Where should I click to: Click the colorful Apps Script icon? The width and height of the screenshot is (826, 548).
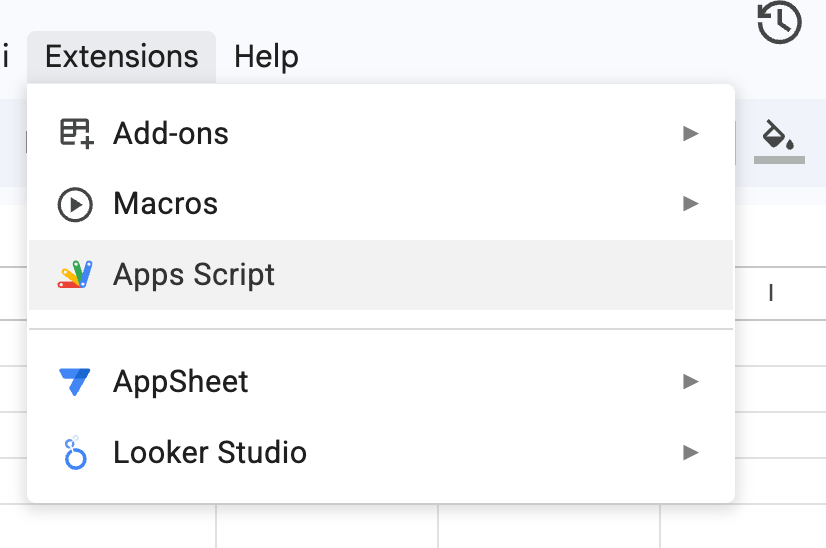point(75,275)
